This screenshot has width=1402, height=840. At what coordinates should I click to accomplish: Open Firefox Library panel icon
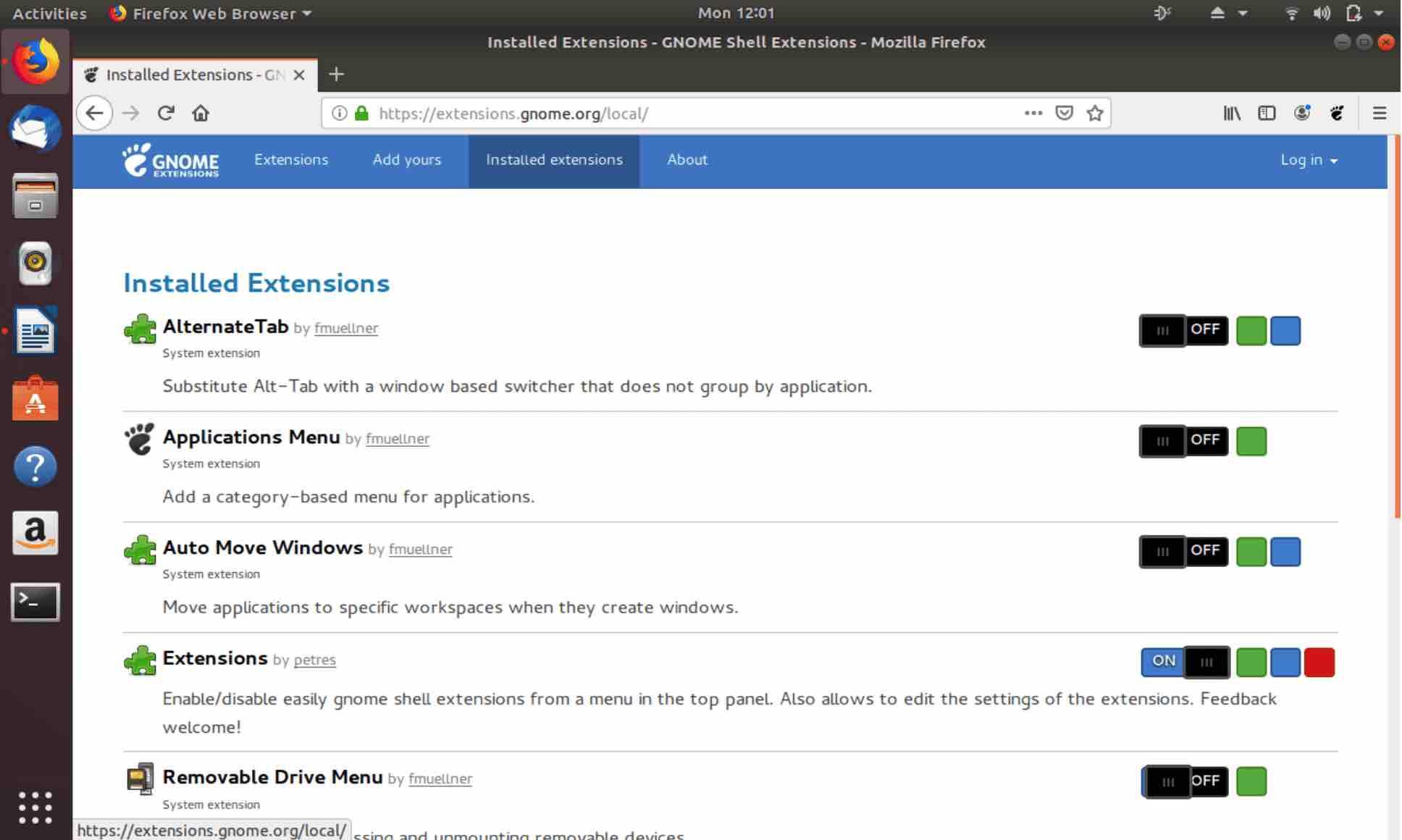pyautogui.click(x=1231, y=113)
